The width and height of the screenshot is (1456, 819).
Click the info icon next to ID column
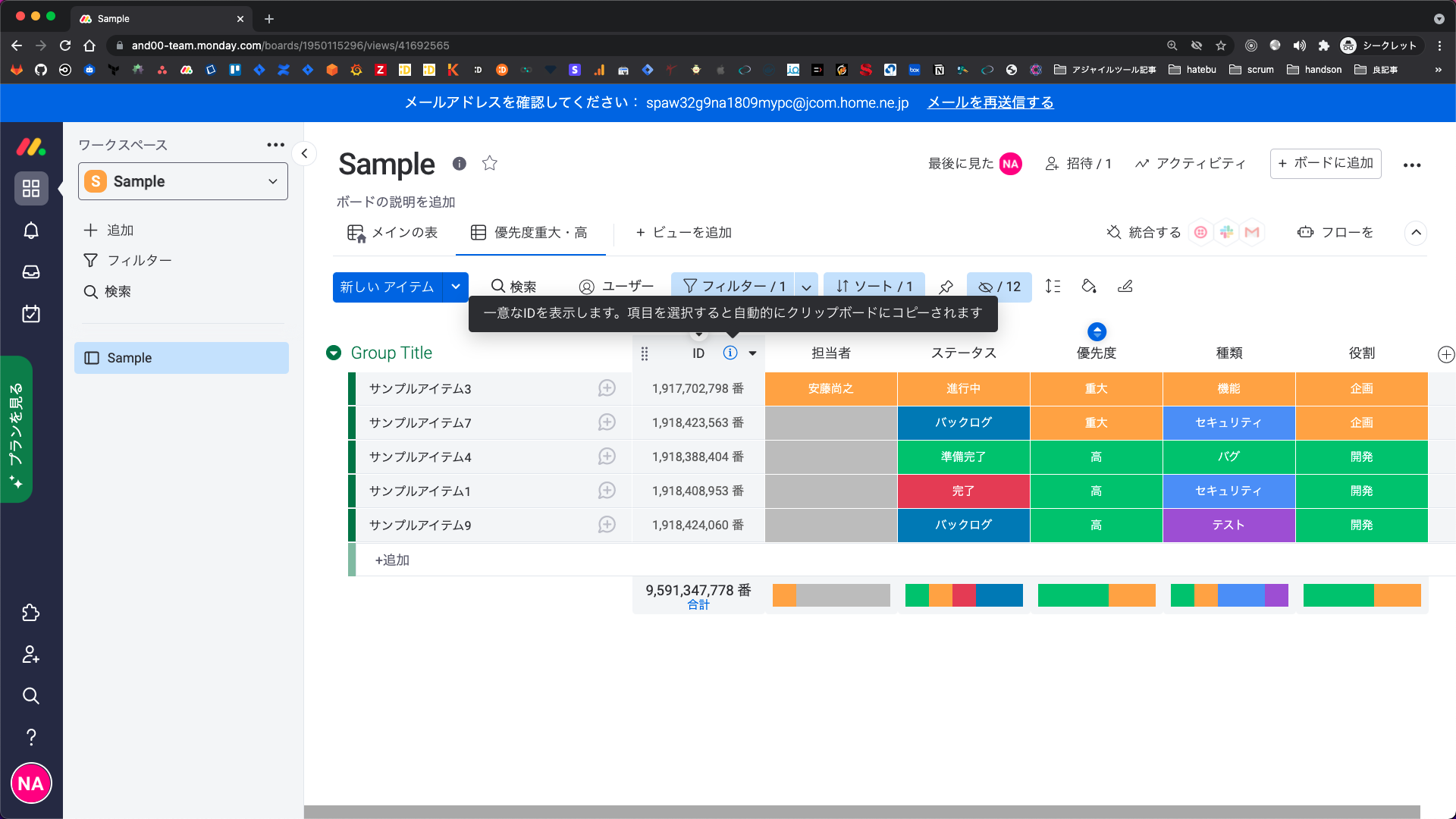coord(730,353)
